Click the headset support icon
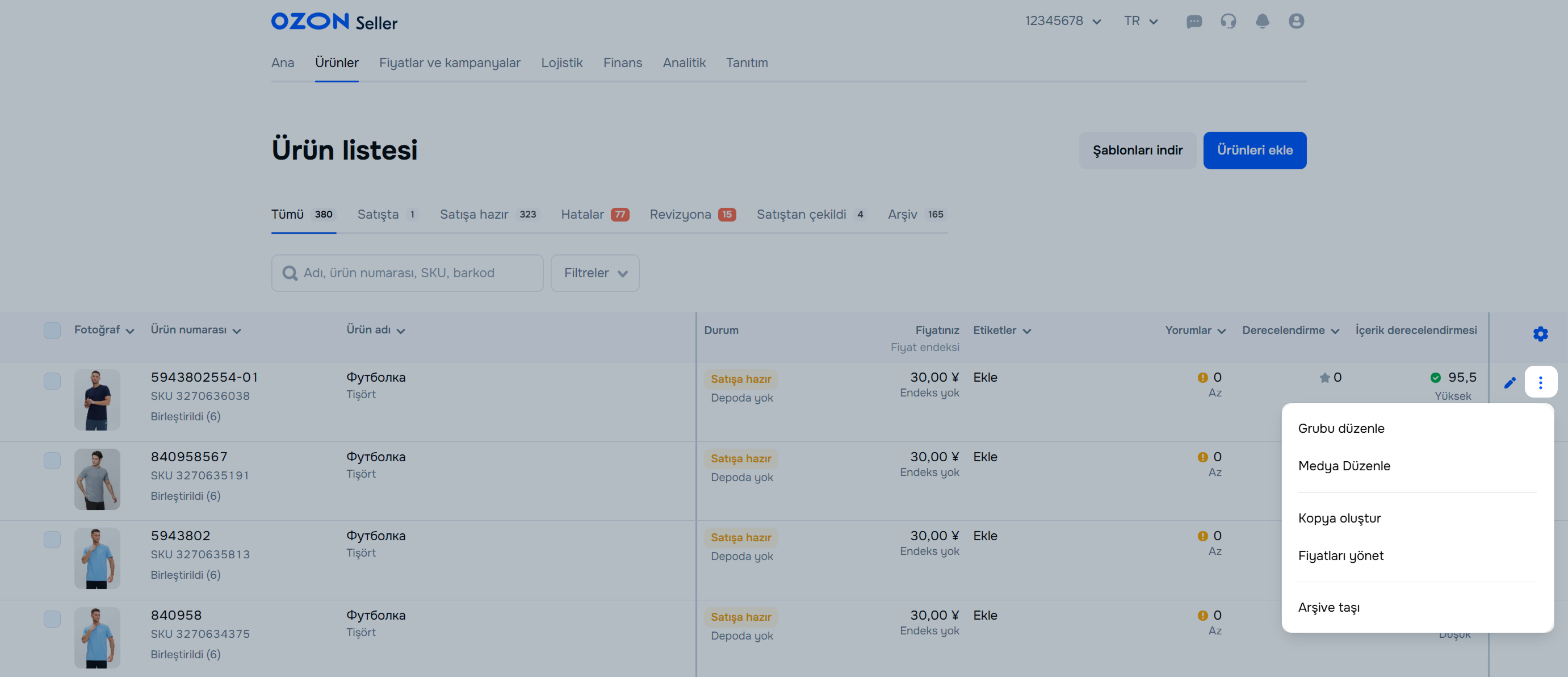The height and width of the screenshot is (677, 1568). click(x=1228, y=22)
